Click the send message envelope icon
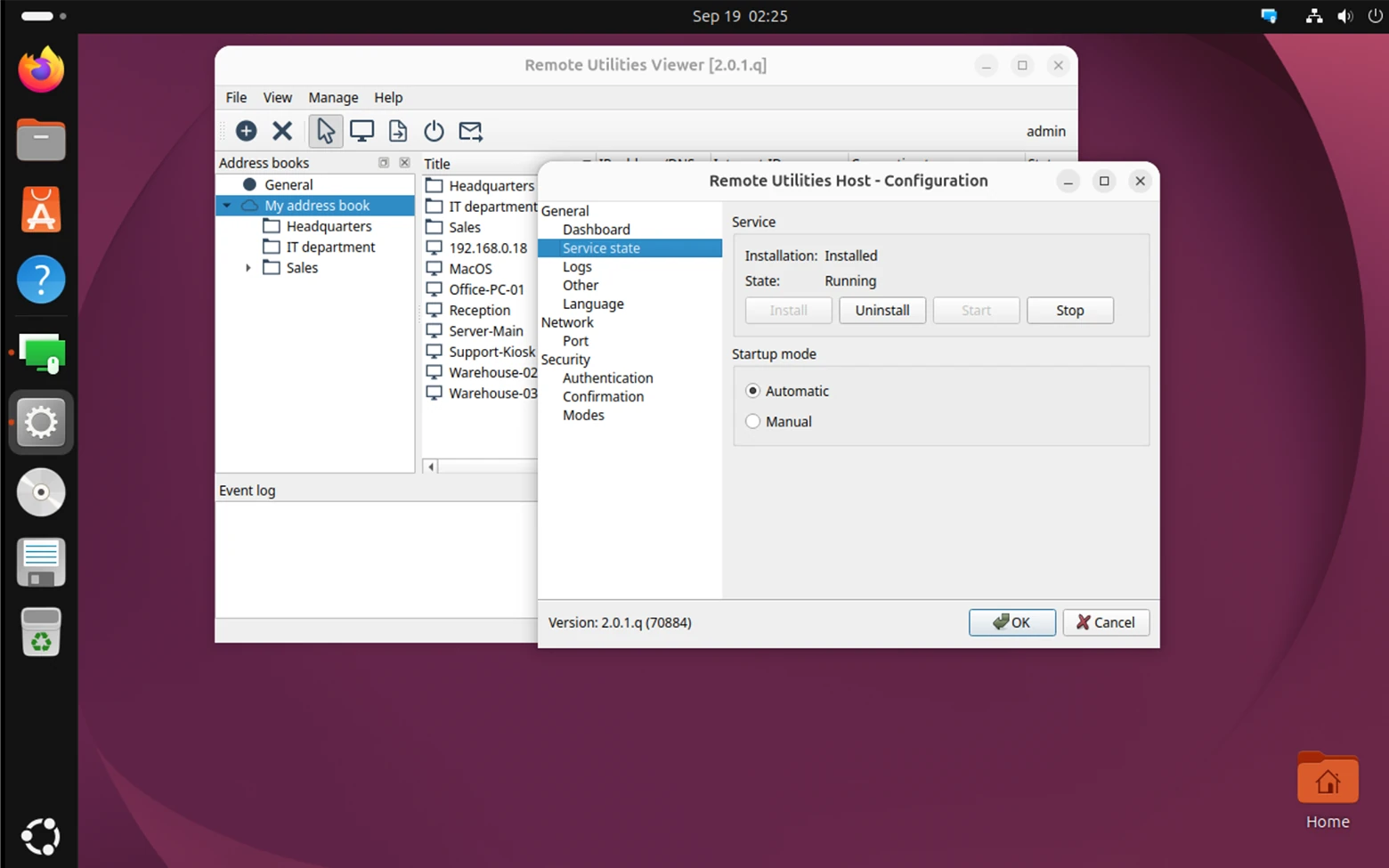Viewport: 1389px width, 868px height. [x=470, y=131]
